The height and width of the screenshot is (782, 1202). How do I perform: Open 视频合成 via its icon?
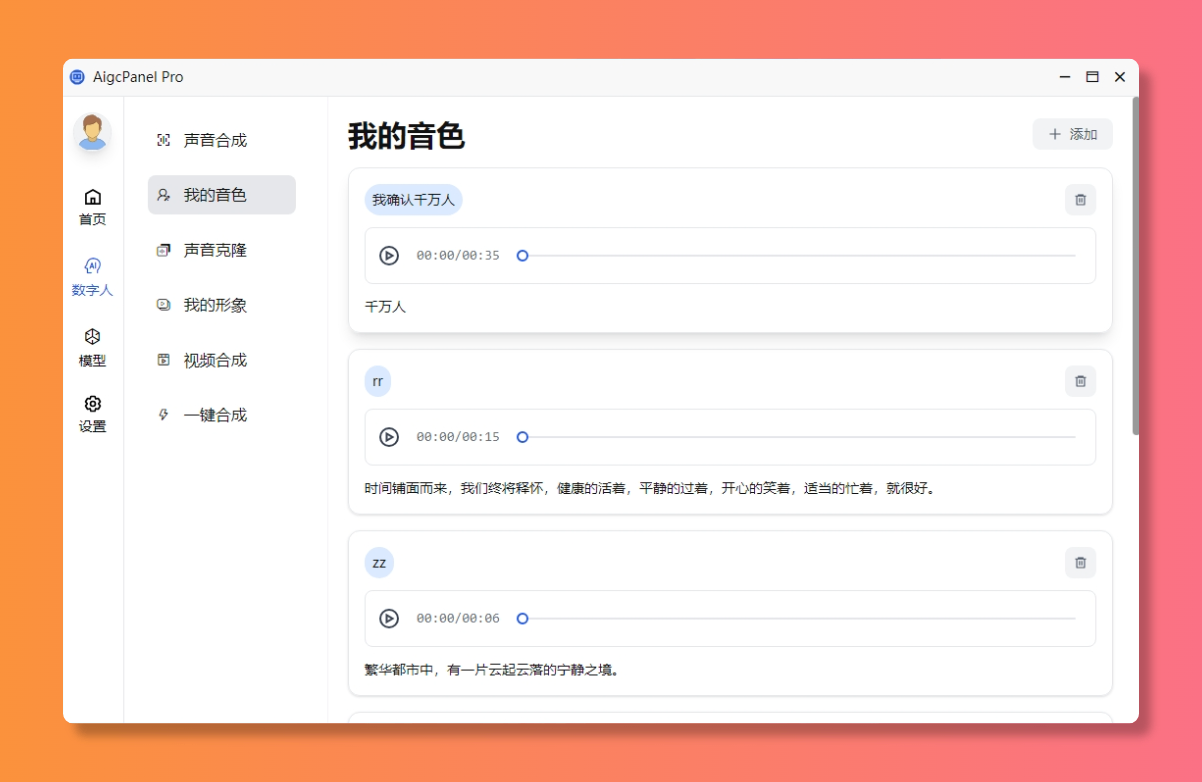pyautogui.click(x=163, y=360)
